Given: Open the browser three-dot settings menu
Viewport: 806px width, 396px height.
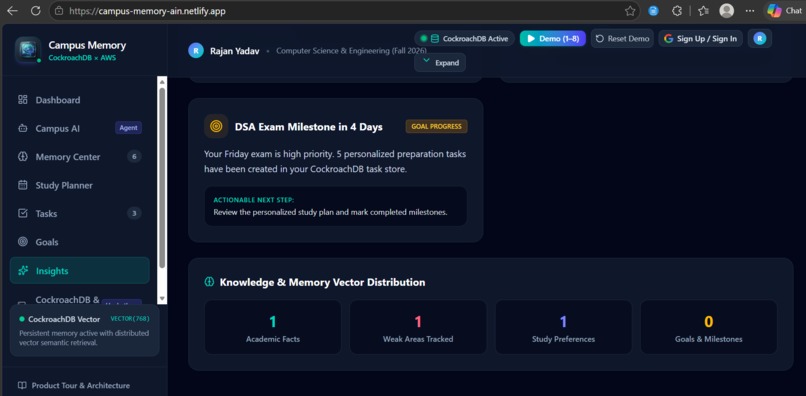Looking at the screenshot, I should tap(750, 11).
